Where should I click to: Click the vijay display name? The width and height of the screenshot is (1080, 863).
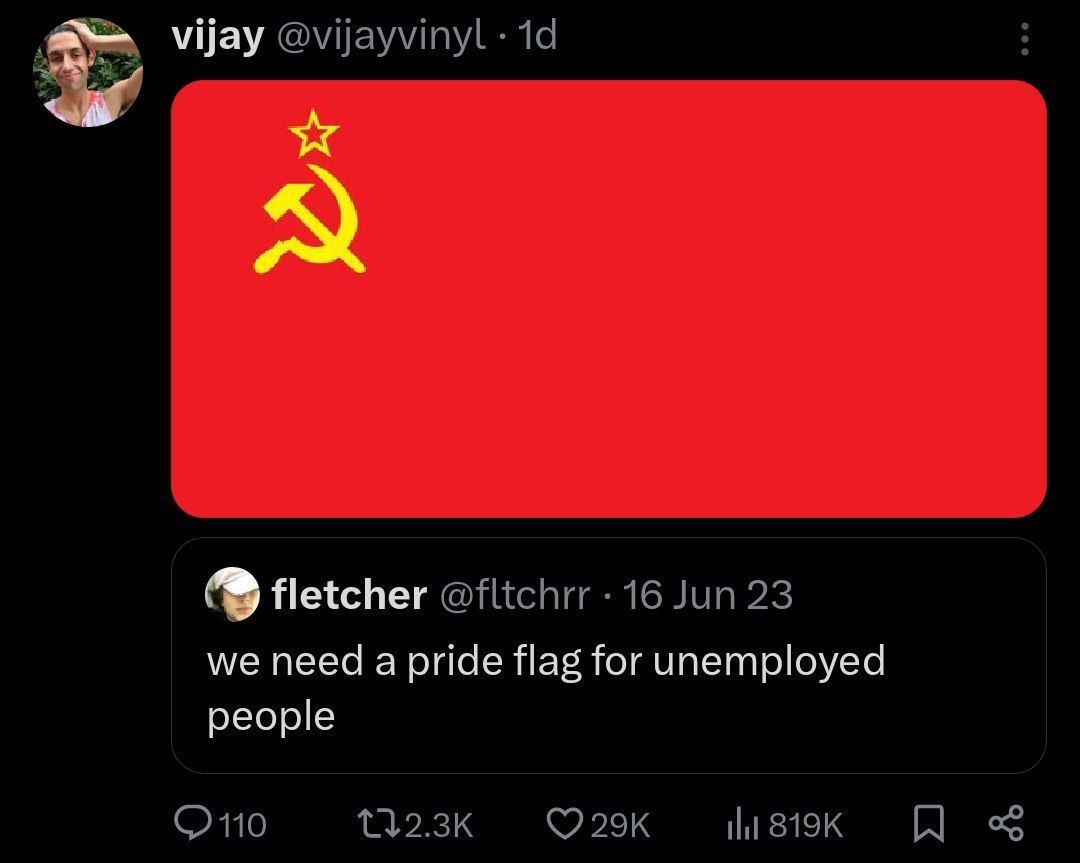click(x=218, y=37)
